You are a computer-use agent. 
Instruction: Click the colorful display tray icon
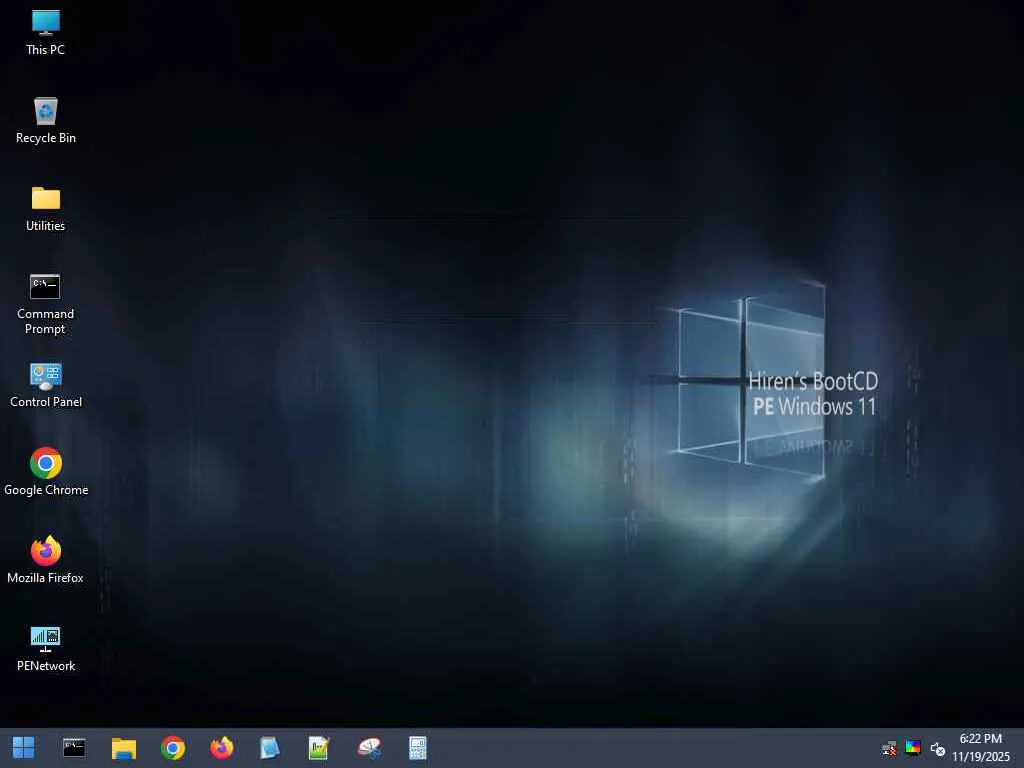913,748
